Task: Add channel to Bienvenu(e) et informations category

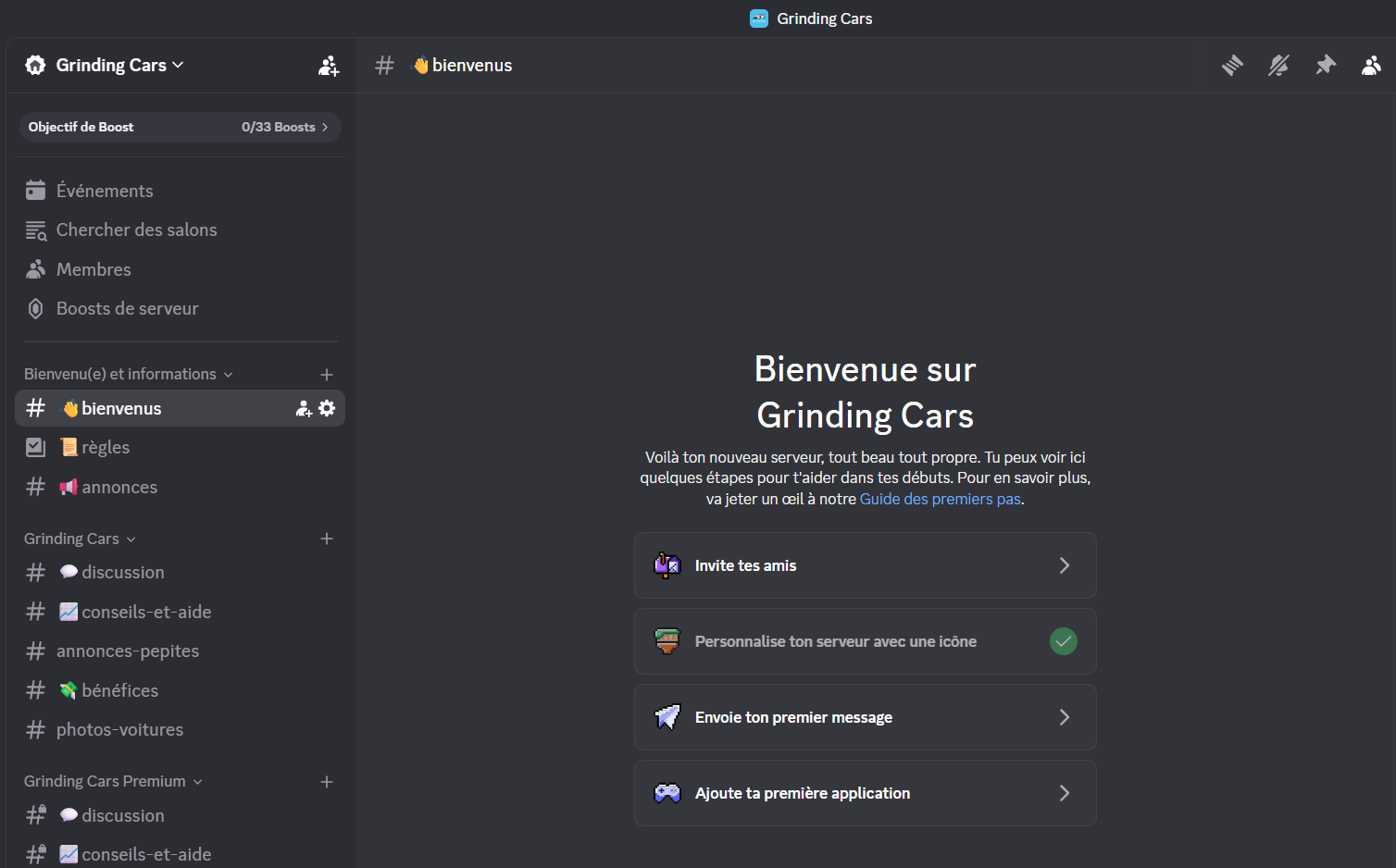Action: pyautogui.click(x=327, y=375)
